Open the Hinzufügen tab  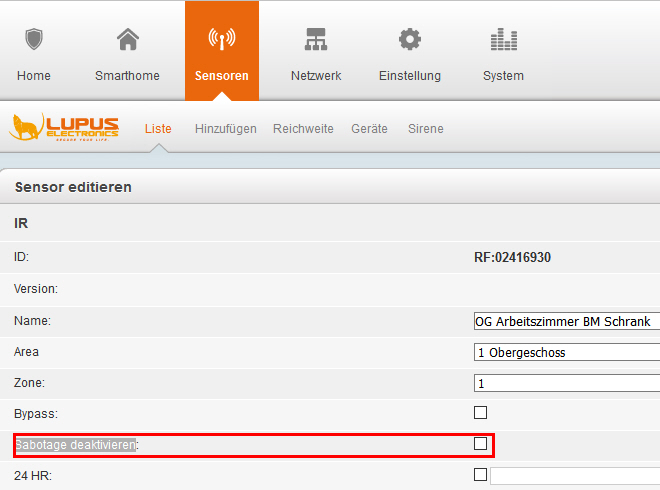point(226,129)
